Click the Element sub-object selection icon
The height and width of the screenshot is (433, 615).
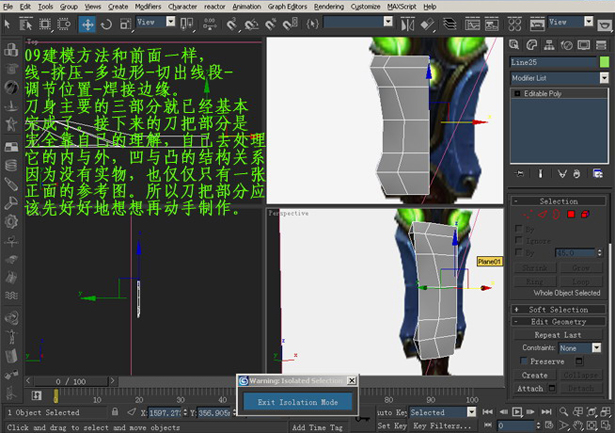[585, 214]
